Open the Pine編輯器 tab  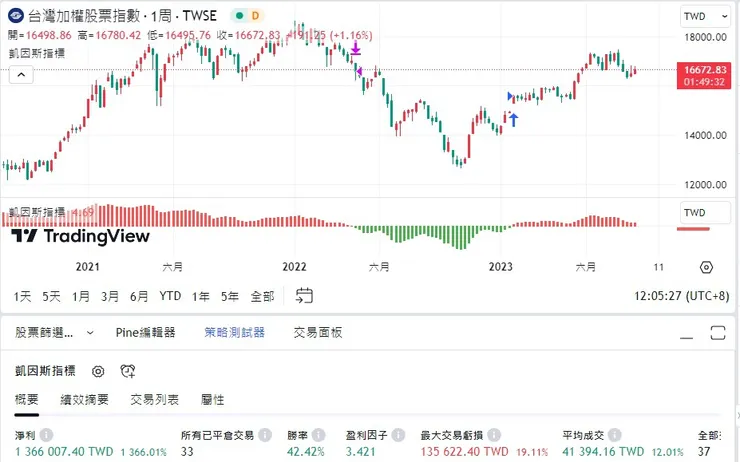pyautogui.click(x=145, y=333)
